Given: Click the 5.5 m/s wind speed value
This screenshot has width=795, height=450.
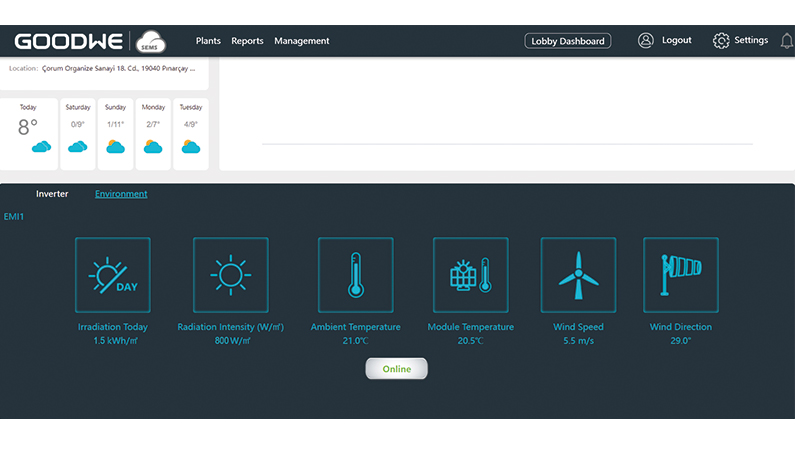Looking at the screenshot, I should (x=579, y=341).
